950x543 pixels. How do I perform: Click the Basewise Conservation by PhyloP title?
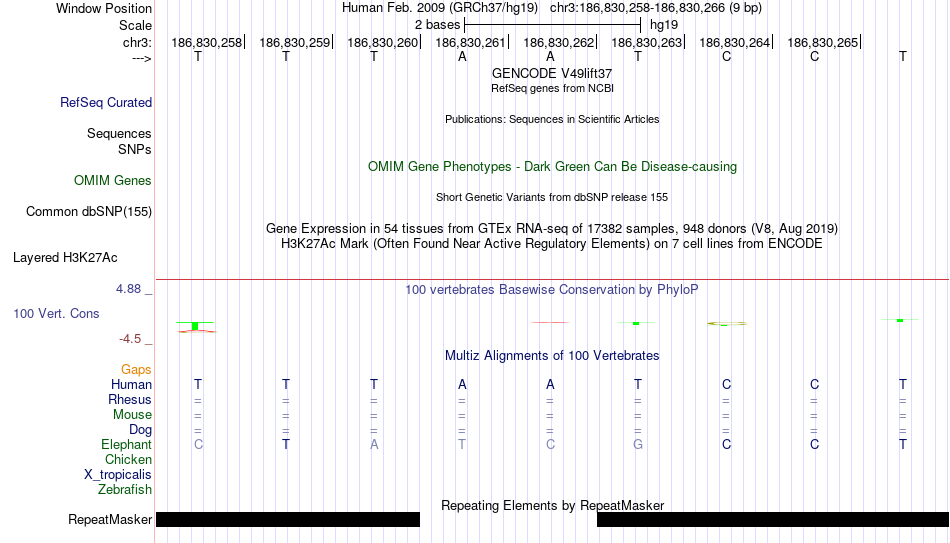tap(552, 290)
